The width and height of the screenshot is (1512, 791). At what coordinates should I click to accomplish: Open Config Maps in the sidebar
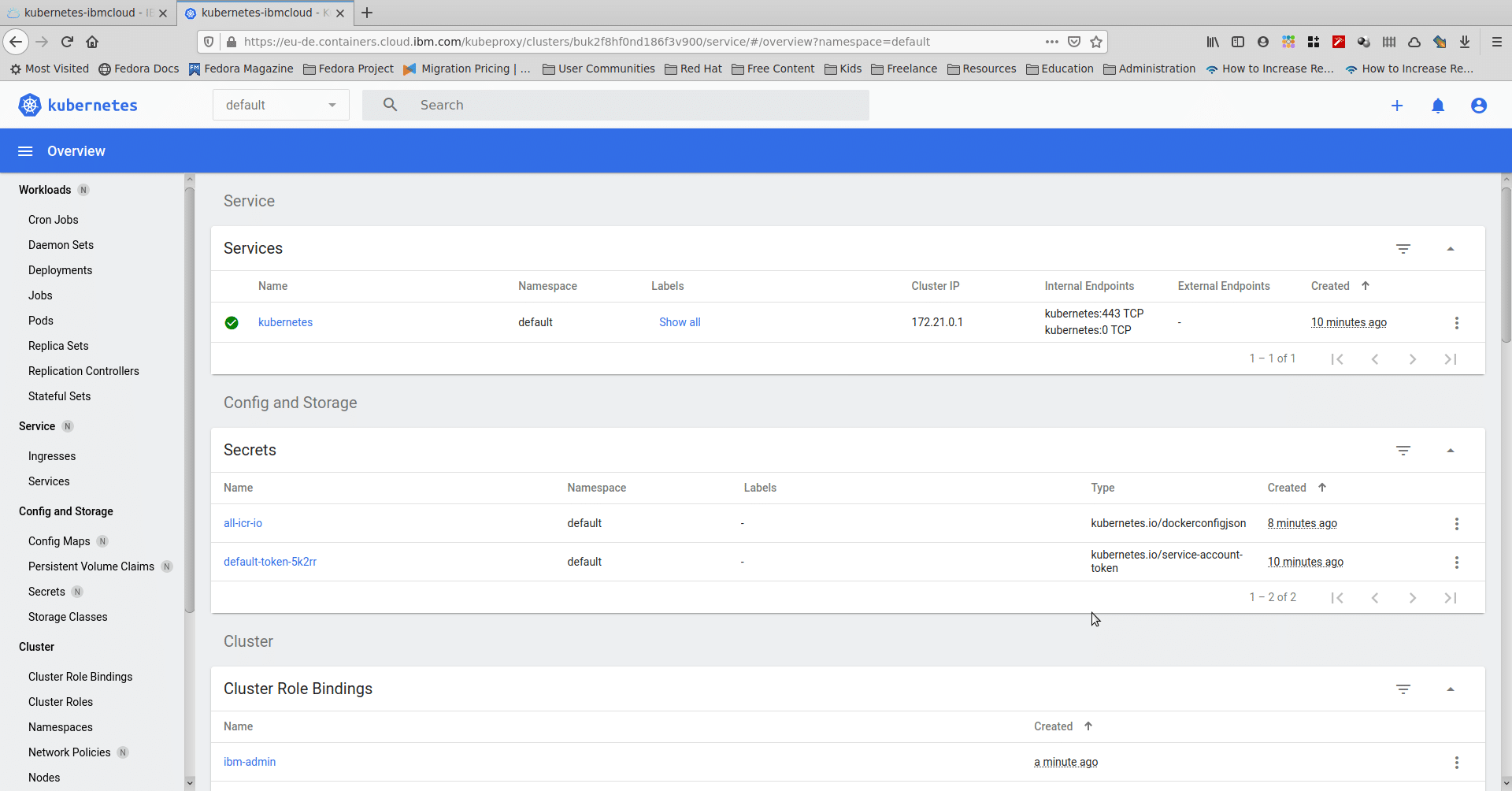[x=59, y=541]
